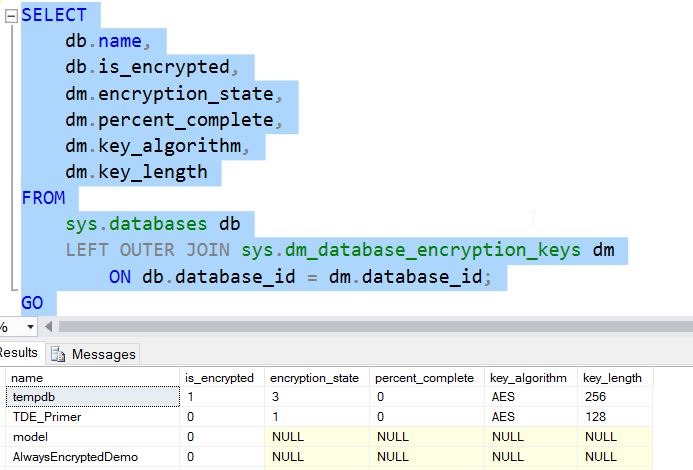Click the horizontal scrollbar left arrow

click(49, 327)
